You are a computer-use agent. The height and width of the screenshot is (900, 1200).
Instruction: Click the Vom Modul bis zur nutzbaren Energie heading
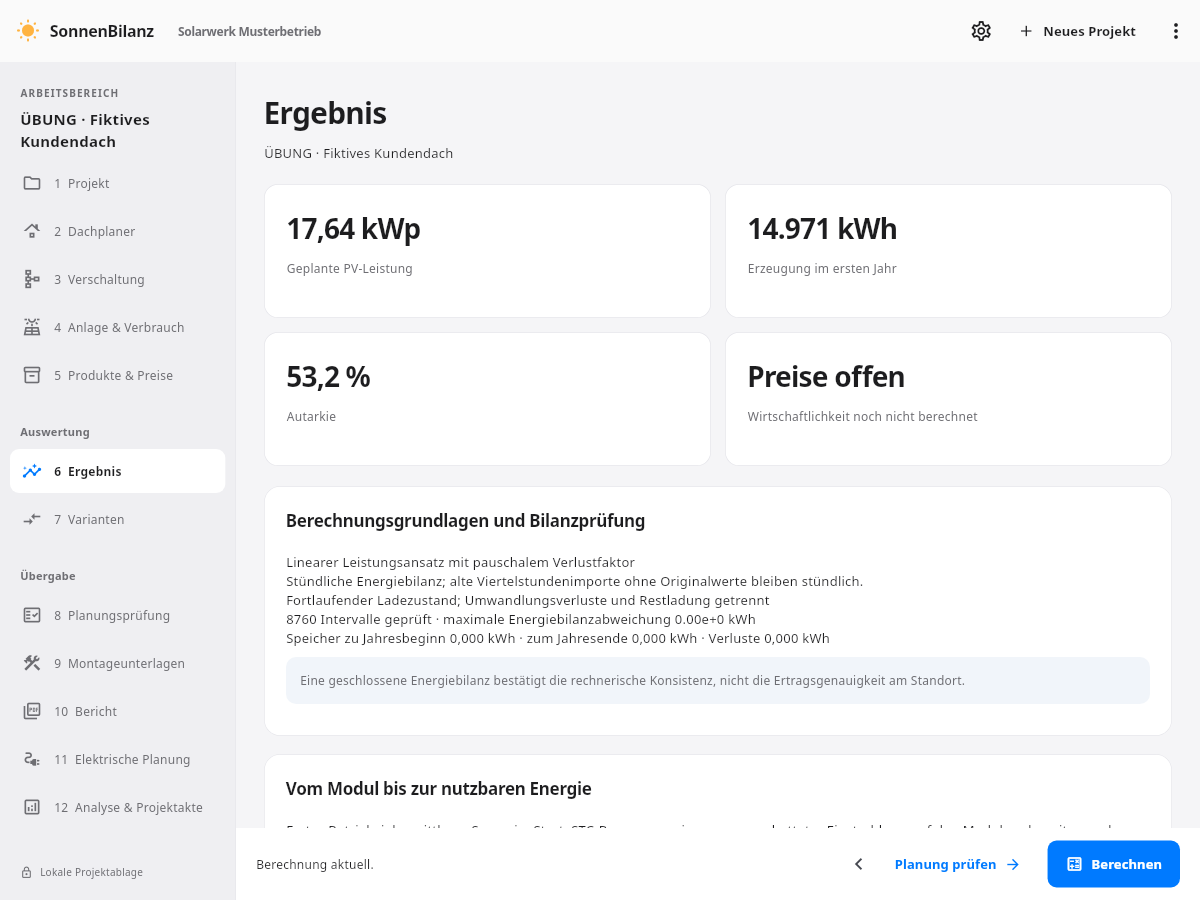439,789
